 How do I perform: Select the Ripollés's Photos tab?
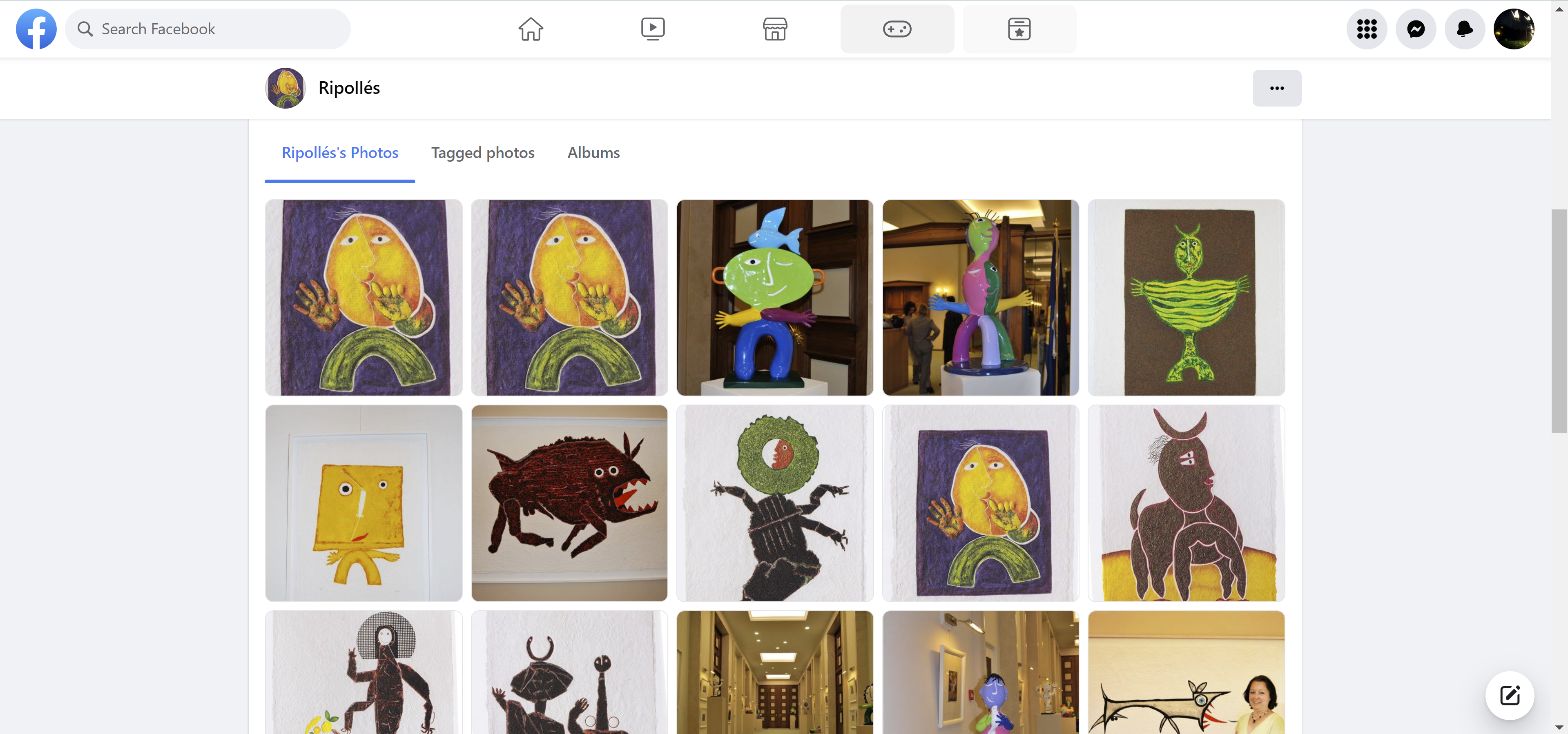point(340,153)
